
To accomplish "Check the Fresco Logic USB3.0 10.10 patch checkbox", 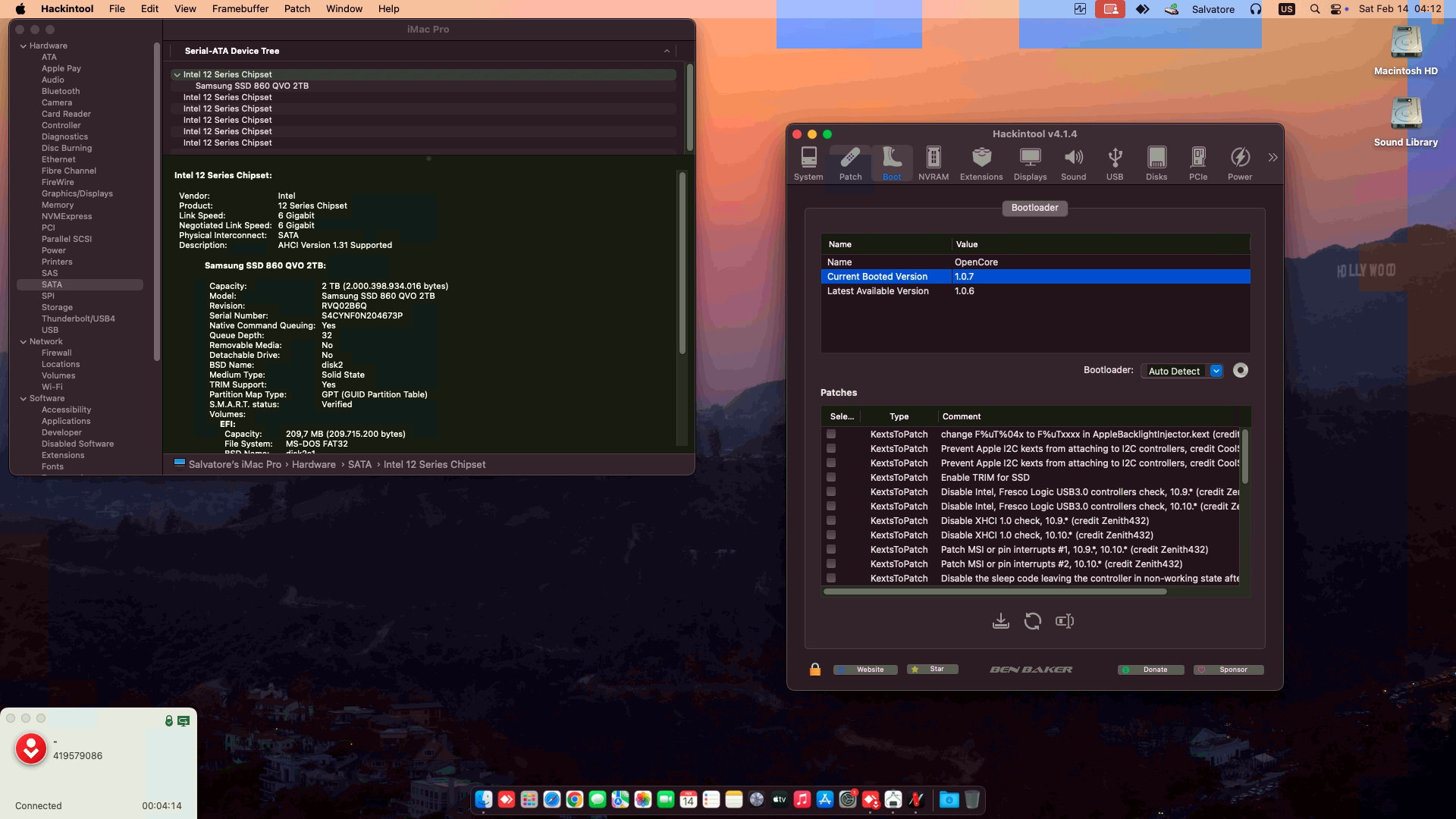I will coord(831,507).
